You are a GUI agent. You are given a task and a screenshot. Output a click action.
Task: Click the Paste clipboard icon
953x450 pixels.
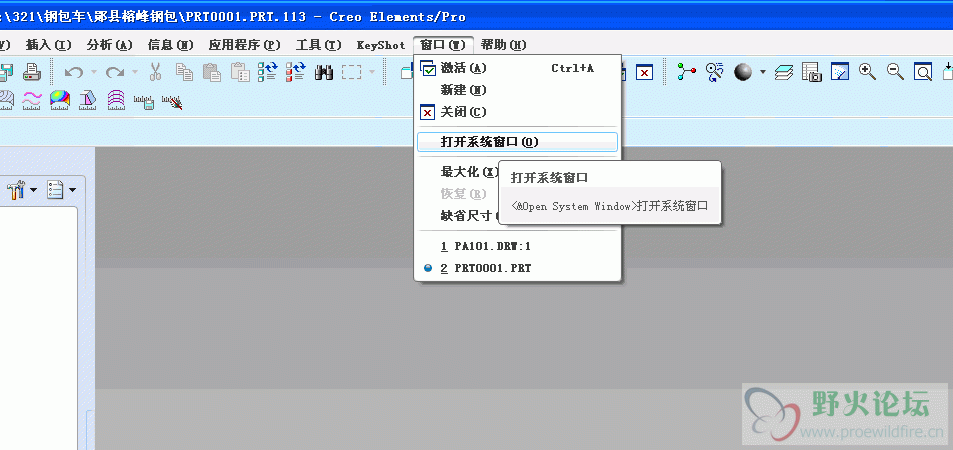tap(212, 72)
